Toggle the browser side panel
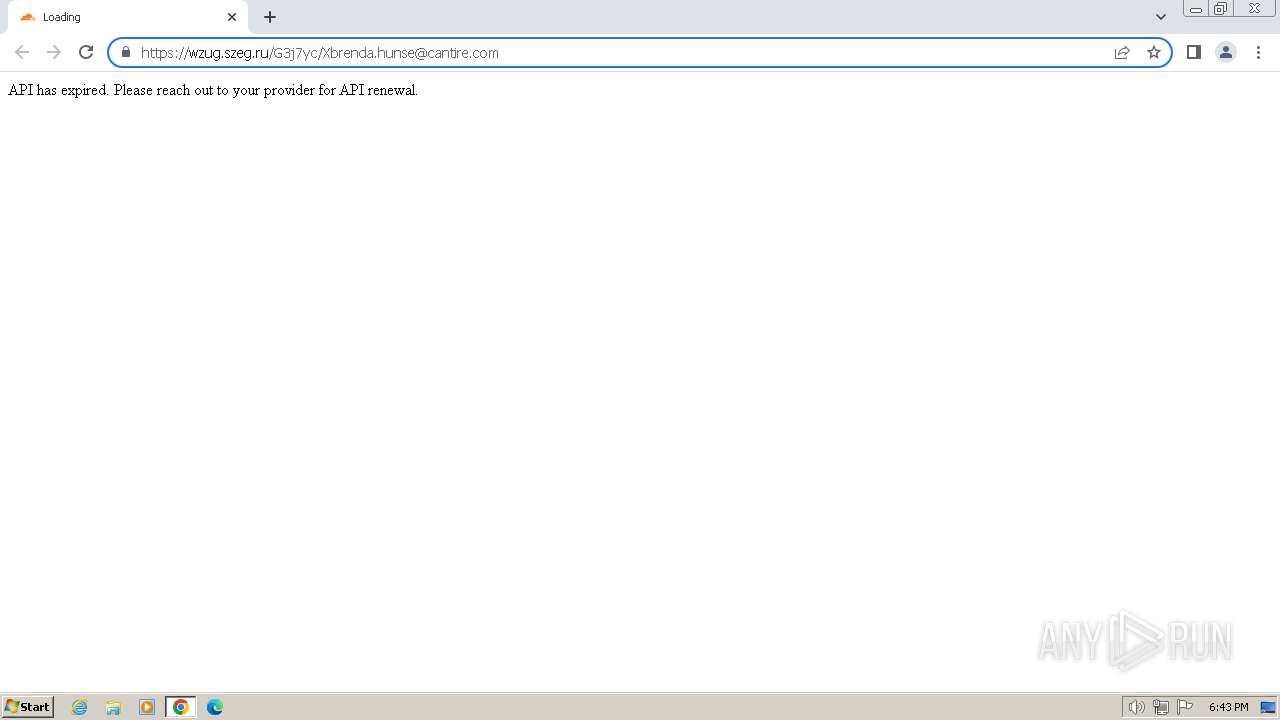 1194,52
